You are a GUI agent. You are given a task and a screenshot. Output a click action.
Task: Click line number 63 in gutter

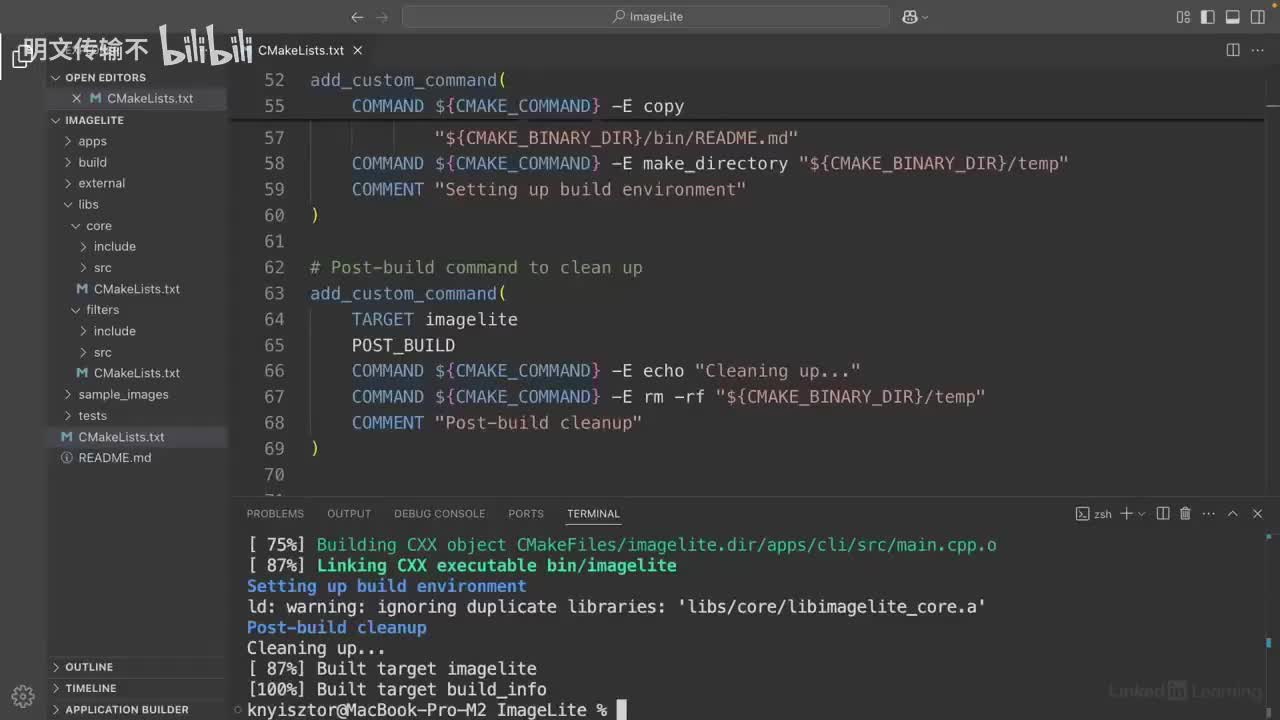[274, 294]
